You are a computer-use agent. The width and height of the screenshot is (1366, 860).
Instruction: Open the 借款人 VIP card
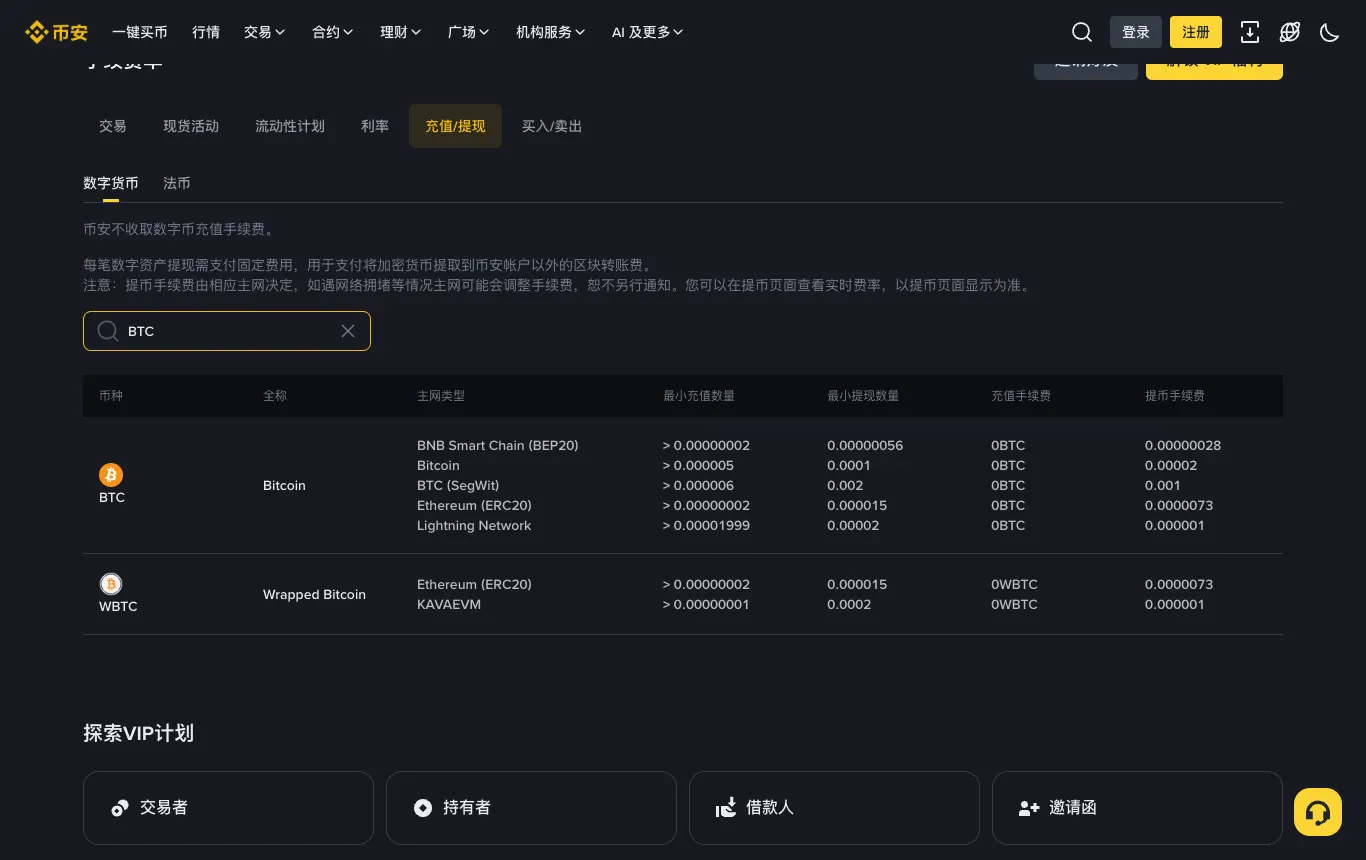coord(834,808)
